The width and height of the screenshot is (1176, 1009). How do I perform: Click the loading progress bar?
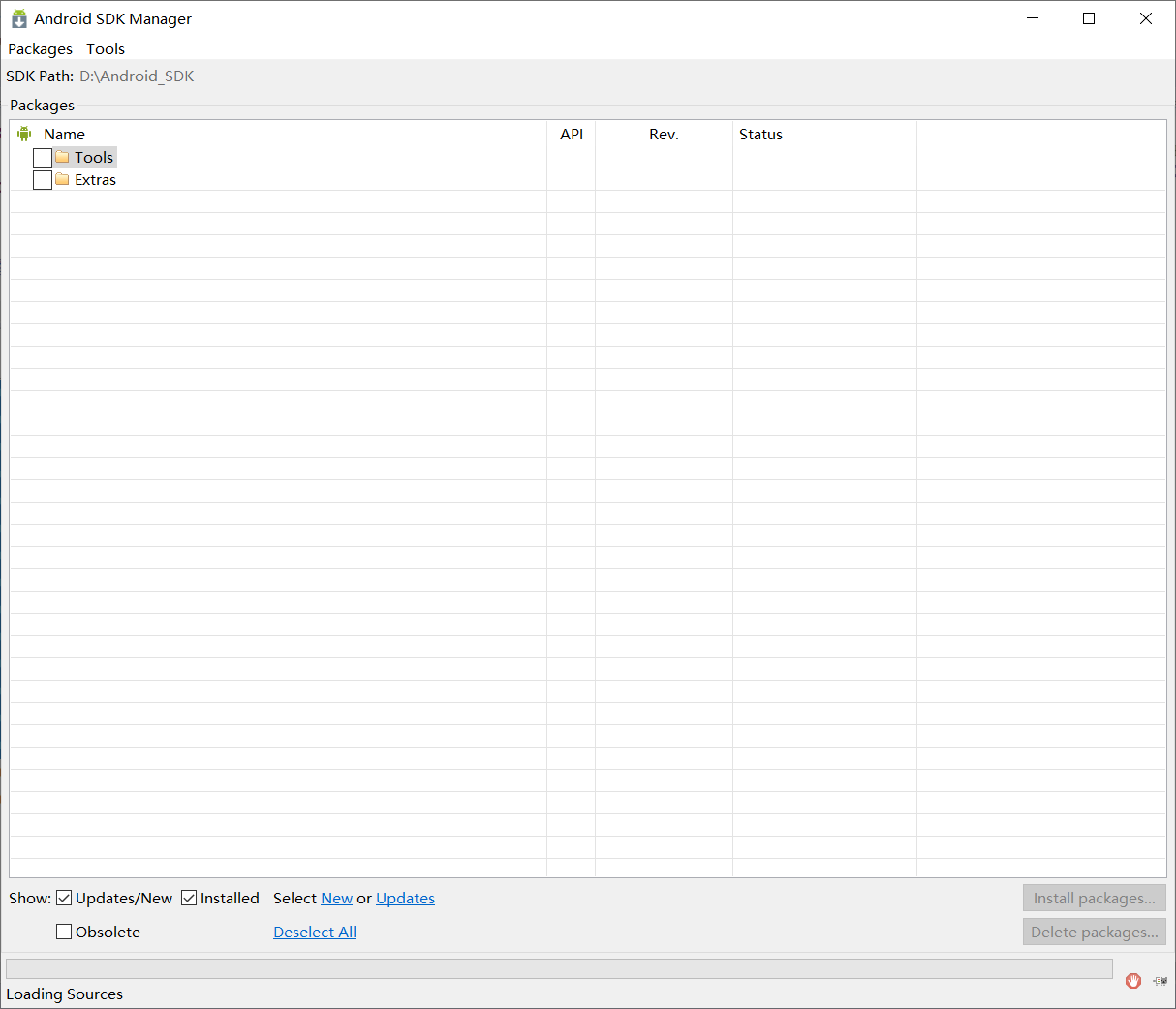[x=559, y=968]
